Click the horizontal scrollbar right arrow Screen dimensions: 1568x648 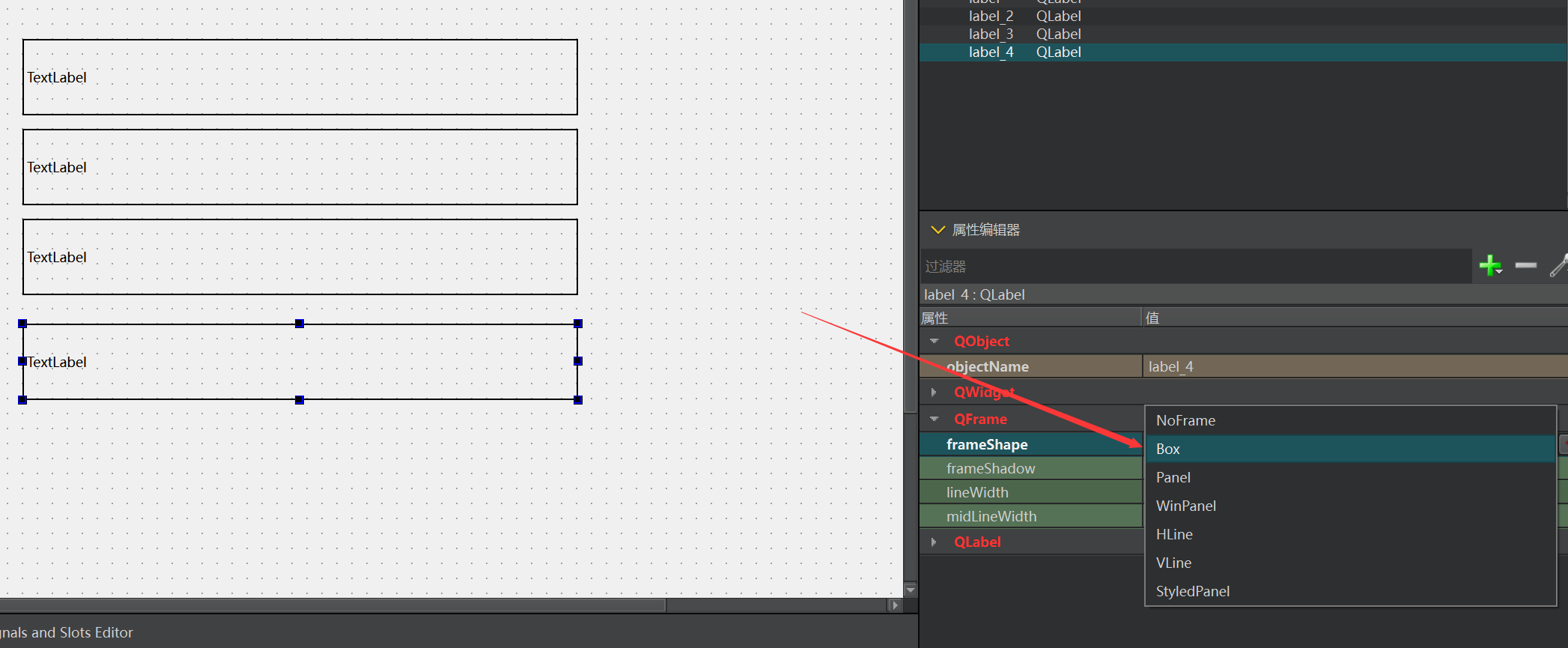coord(895,605)
